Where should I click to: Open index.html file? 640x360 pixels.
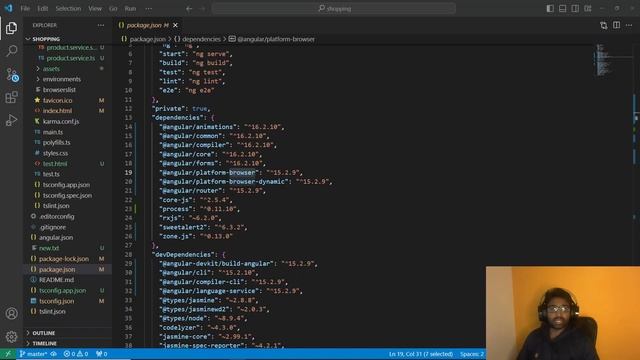click(x=67, y=111)
